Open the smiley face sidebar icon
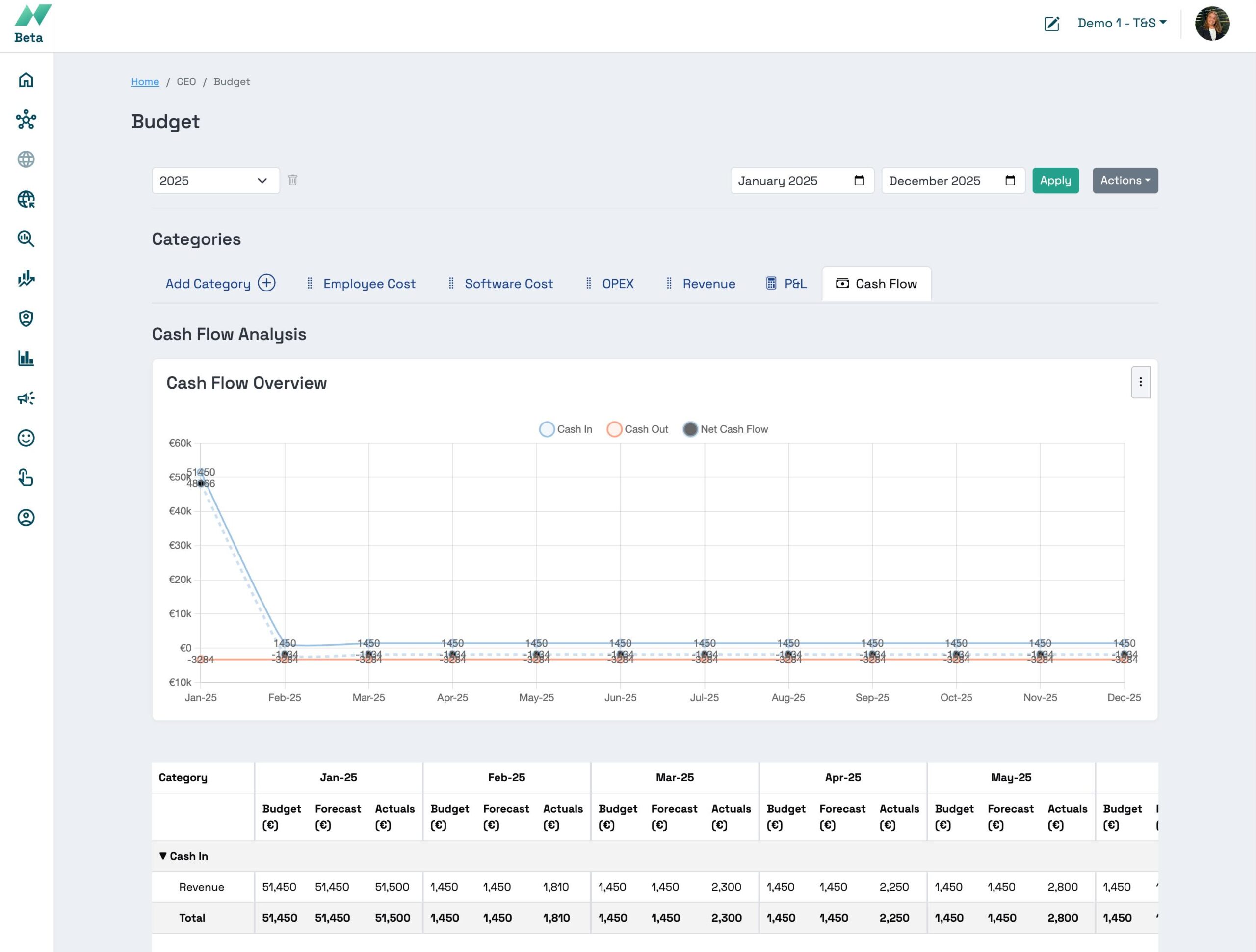Image resolution: width=1256 pixels, height=952 pixels. [26, 438]
